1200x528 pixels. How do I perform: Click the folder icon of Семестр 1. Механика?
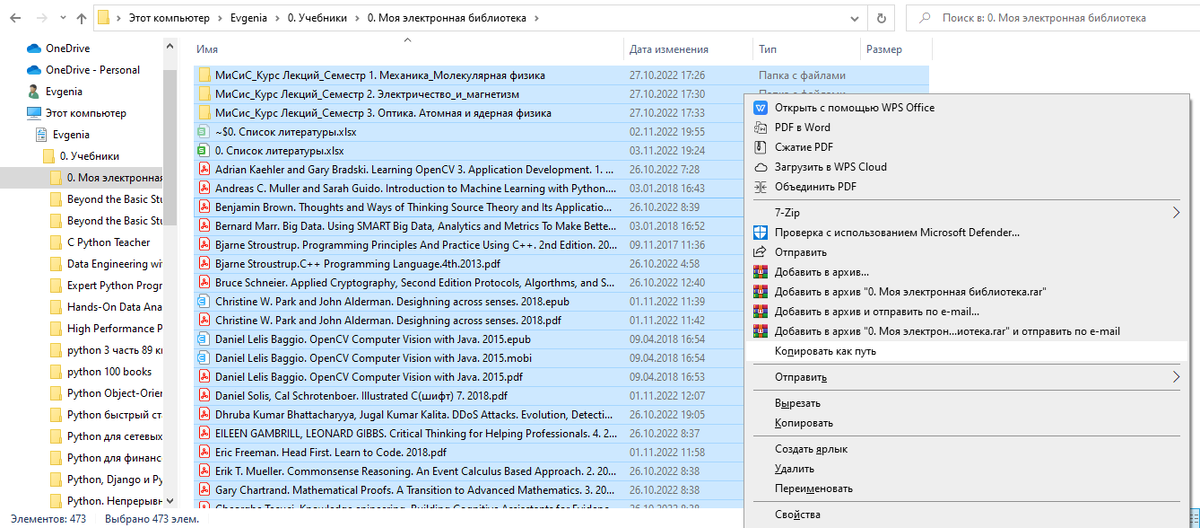pos(204,75)
